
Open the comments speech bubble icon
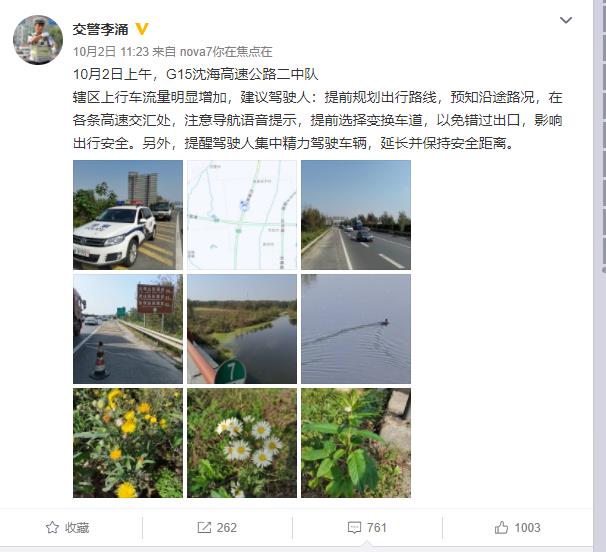[354, 528]
